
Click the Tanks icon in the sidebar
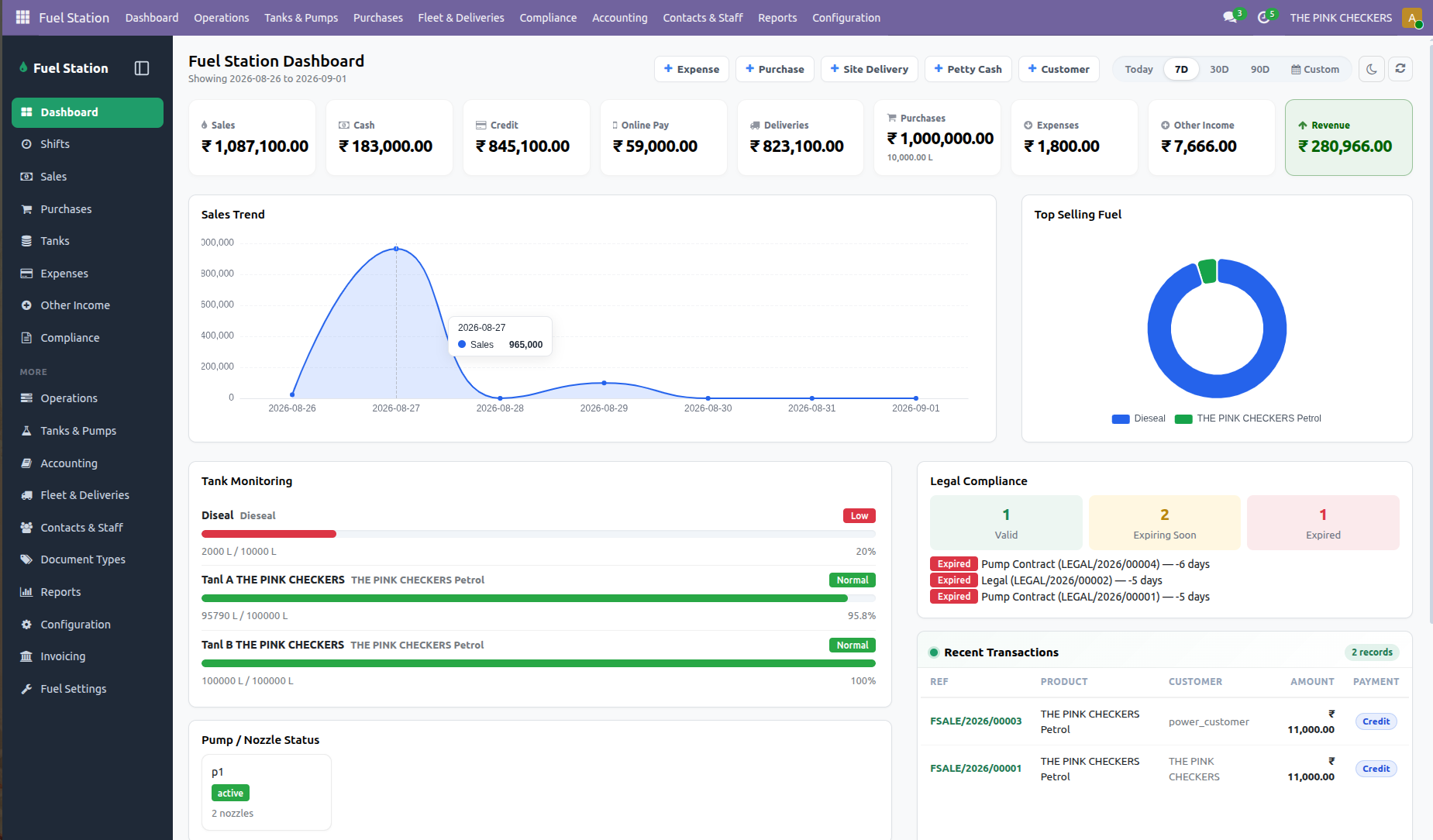pyautogui.click(x=26, y=241)
